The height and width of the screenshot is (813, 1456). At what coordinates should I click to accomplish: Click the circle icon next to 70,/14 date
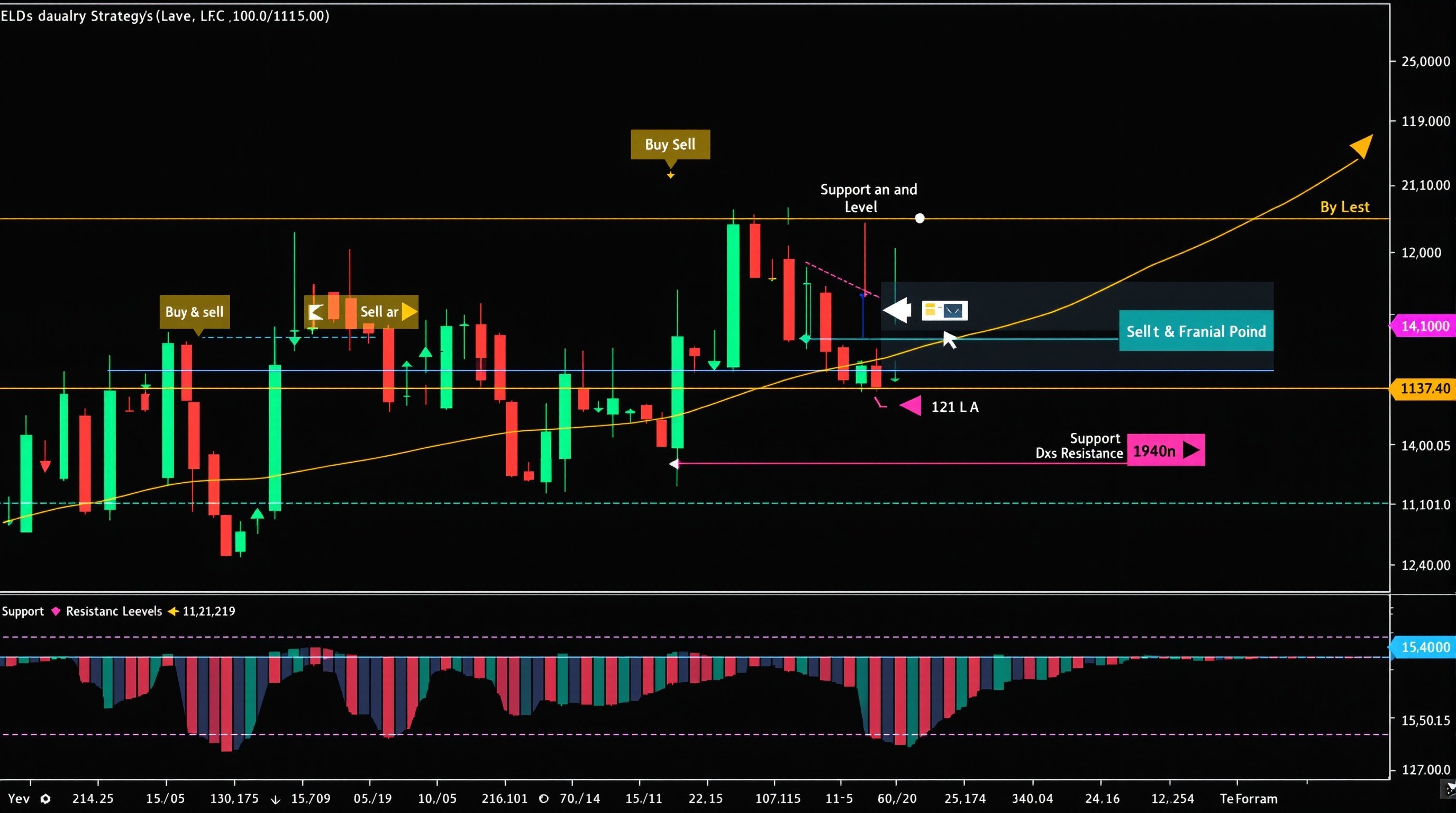click(x=543, y=799)
